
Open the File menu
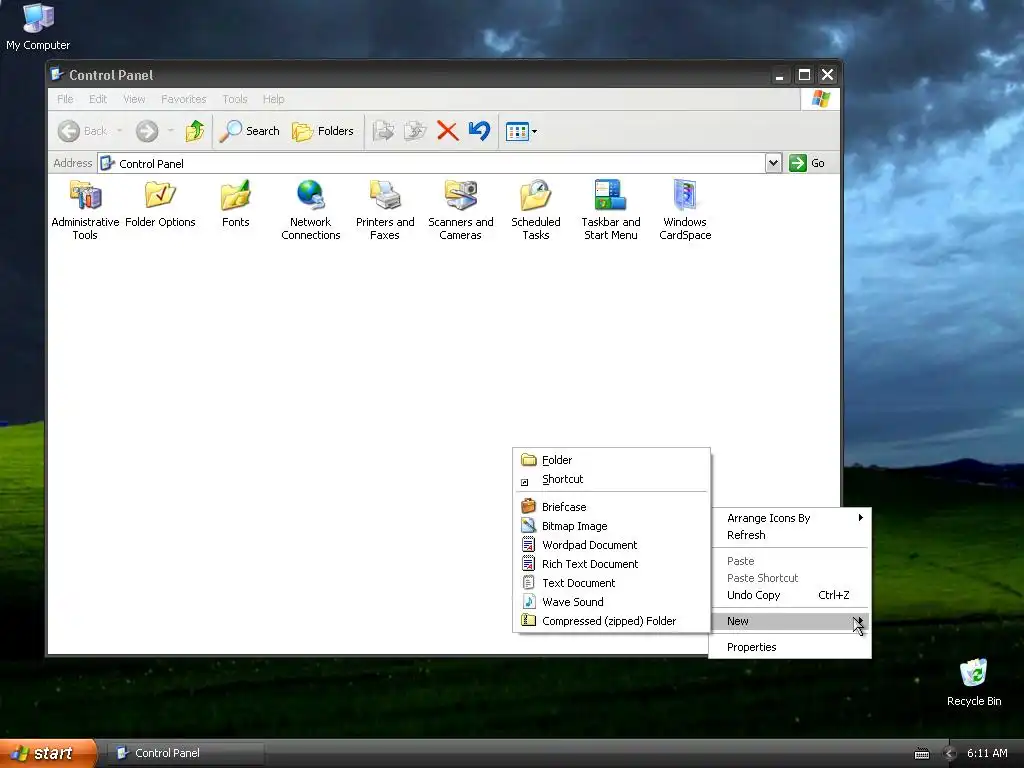point(65,99)
